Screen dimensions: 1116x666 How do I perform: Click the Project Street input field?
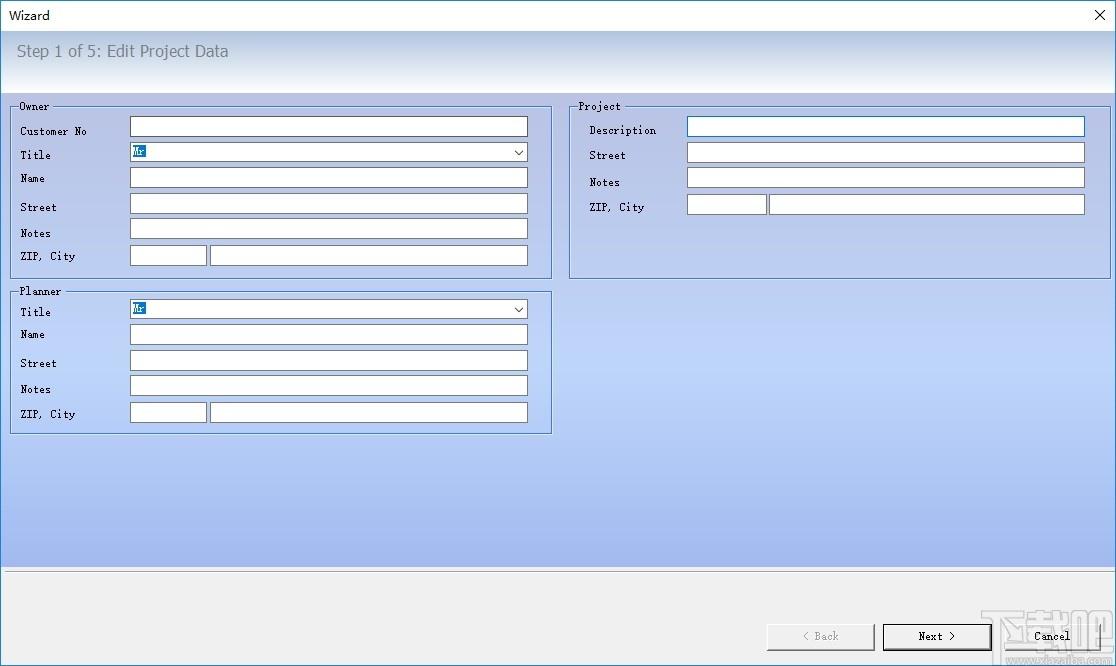(885, 152)
